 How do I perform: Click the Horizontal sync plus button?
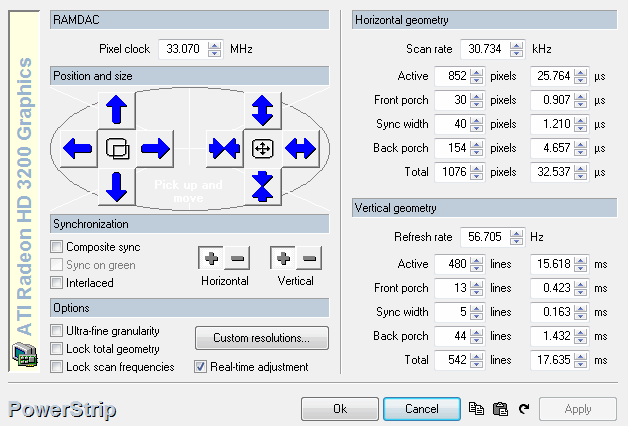(x=211, y=258)
